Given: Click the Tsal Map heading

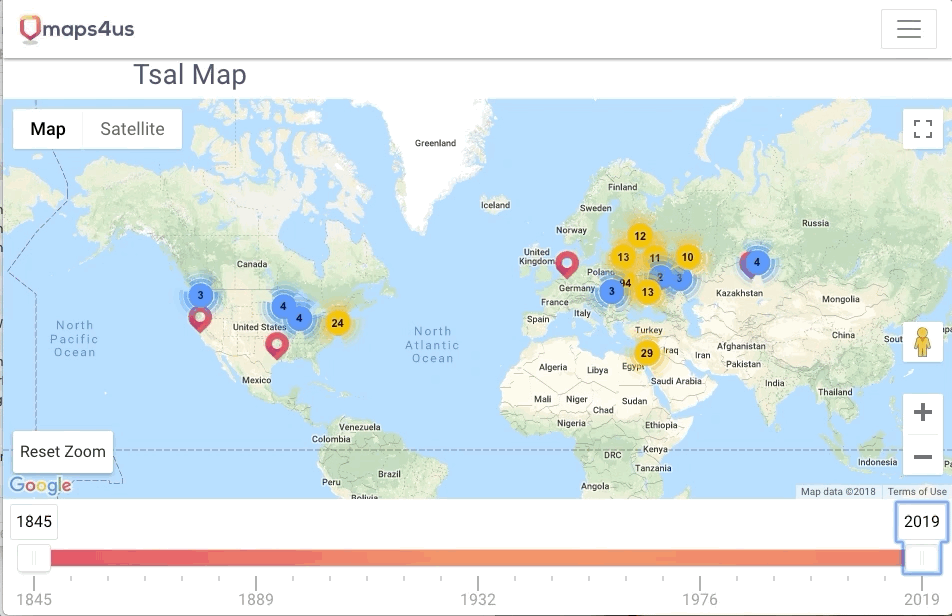Looking at the screenshot, I should (x=189, y=75).
